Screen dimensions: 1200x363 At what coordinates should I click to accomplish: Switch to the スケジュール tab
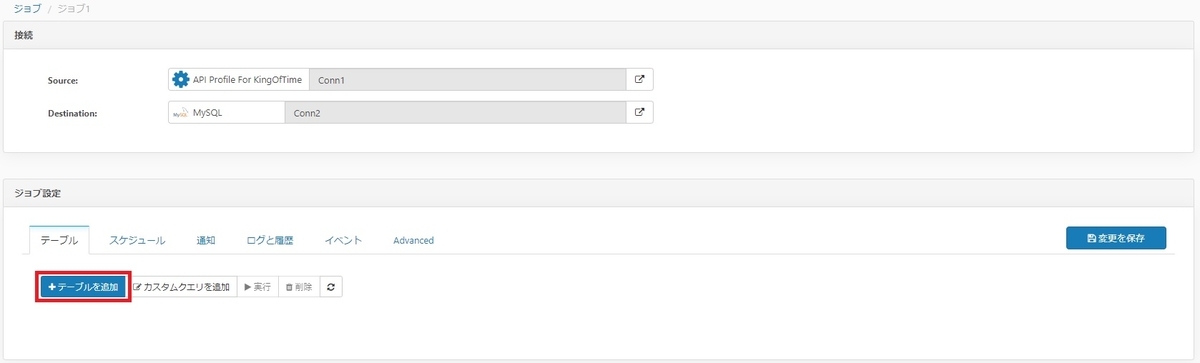pyautogui.click(x=137, y=240)
